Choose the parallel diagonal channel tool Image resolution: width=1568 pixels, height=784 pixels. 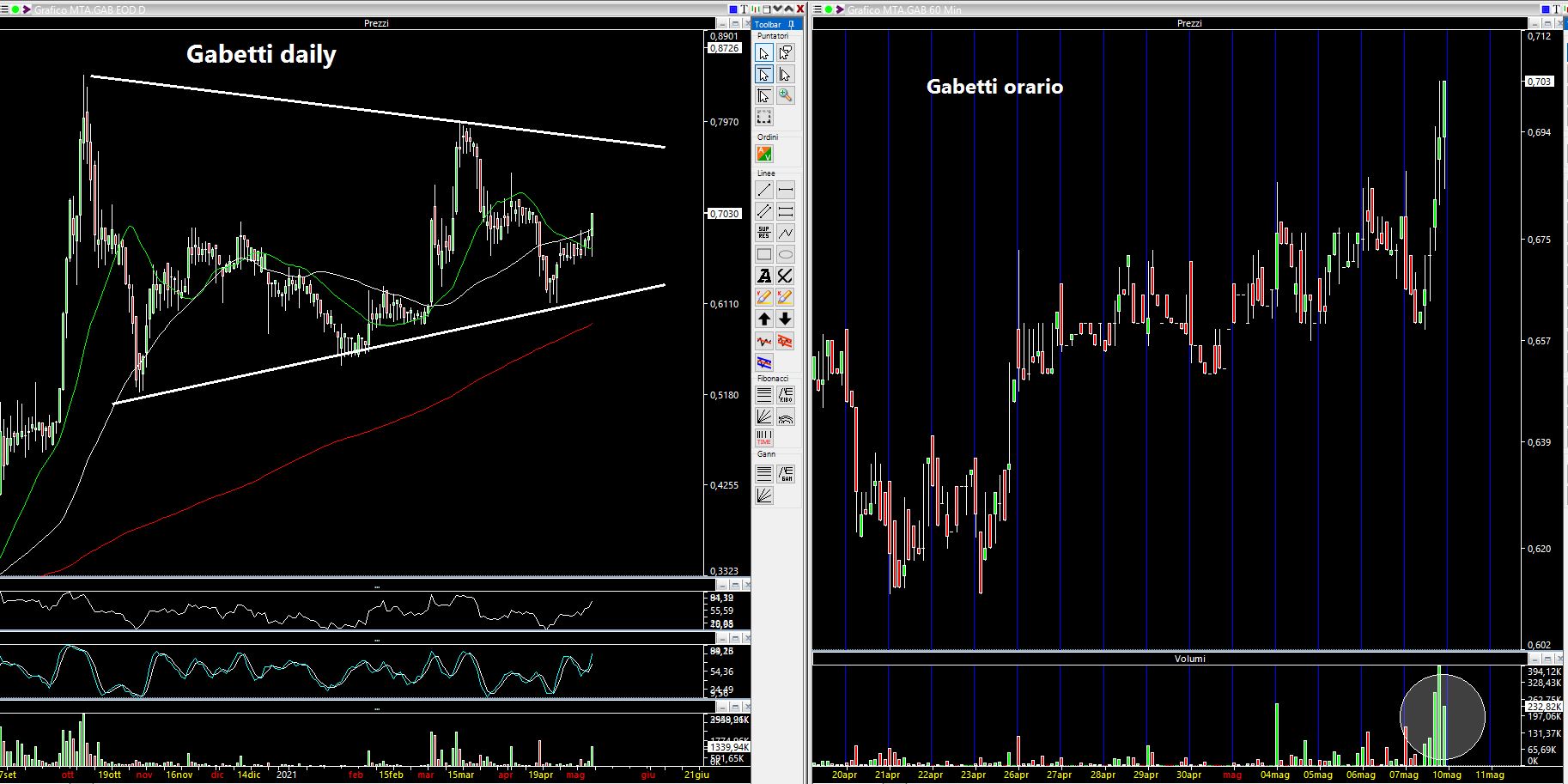763,211
